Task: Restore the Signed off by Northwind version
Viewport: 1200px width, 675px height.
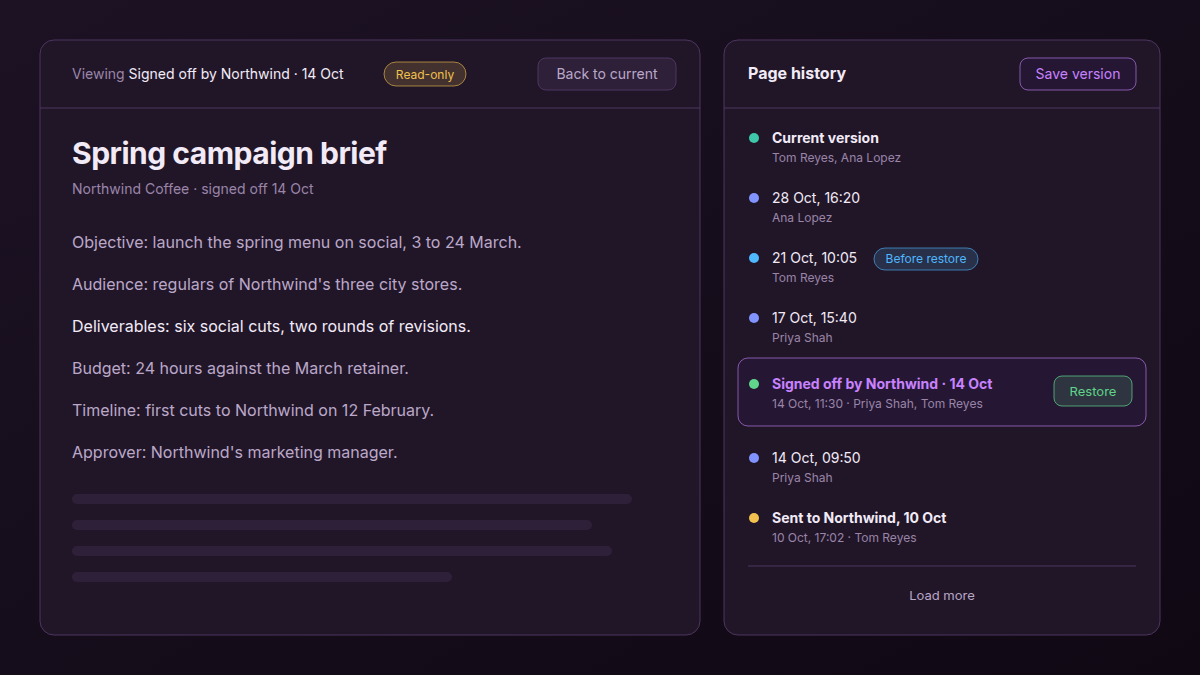Action: (1092, 392)
